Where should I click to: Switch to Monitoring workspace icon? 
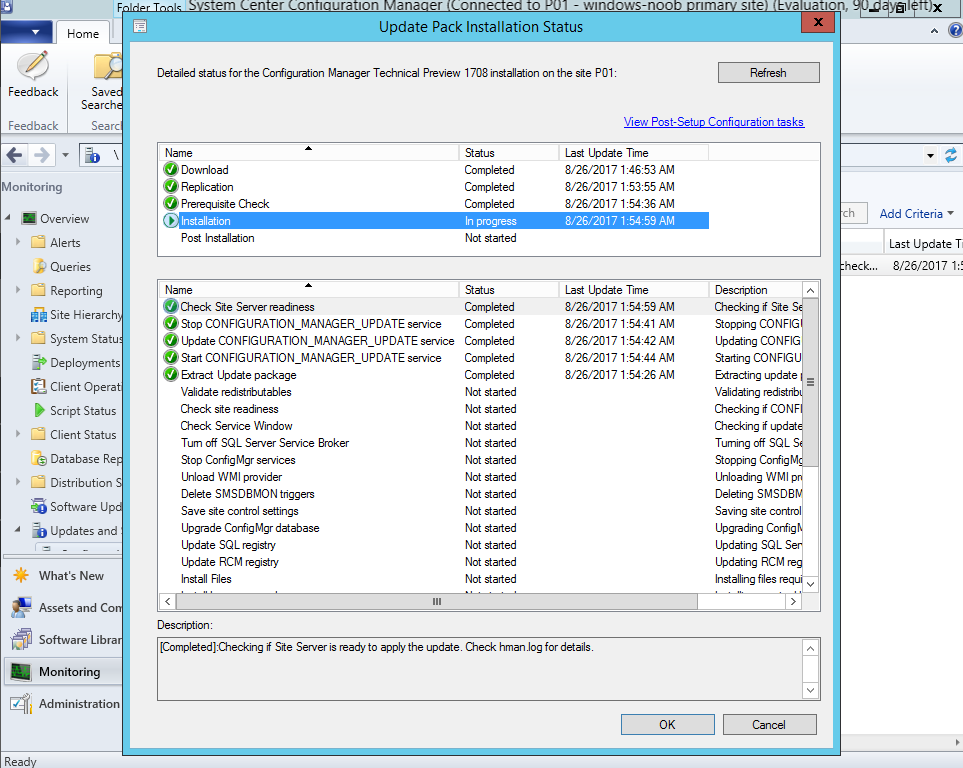click(21, 672)
